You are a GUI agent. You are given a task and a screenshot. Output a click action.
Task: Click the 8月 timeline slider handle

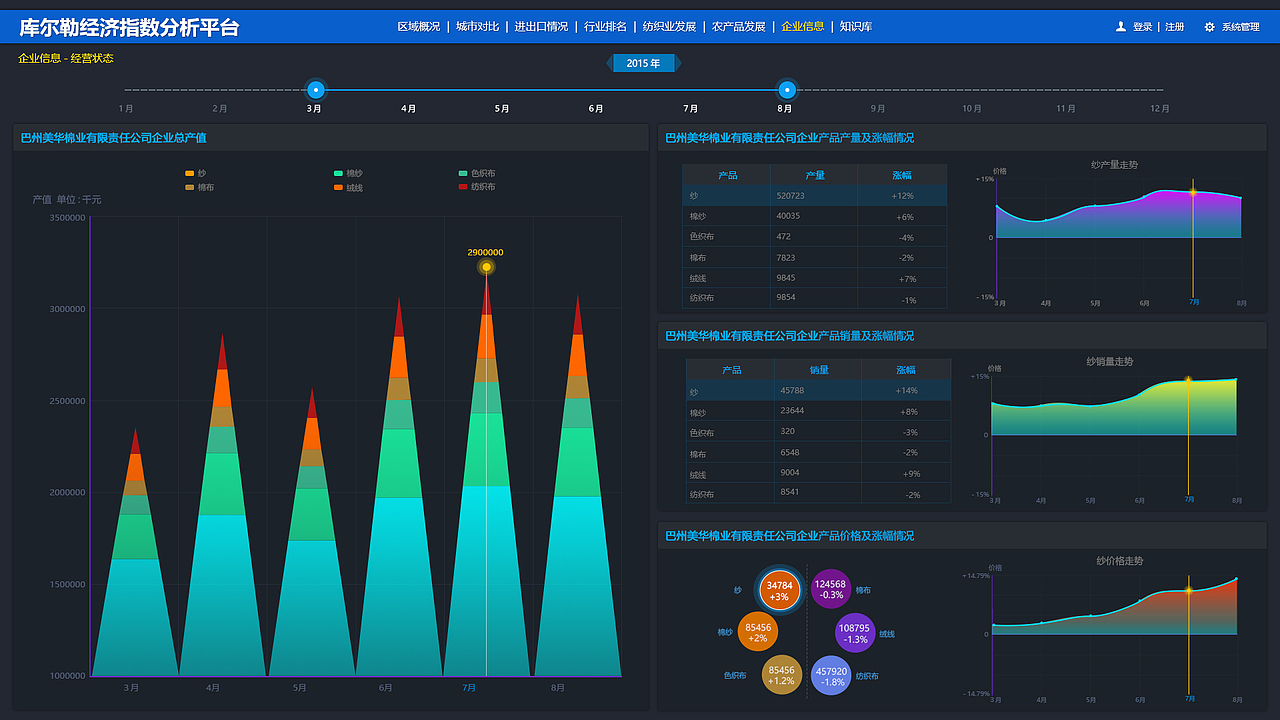[x=787, y=90]
